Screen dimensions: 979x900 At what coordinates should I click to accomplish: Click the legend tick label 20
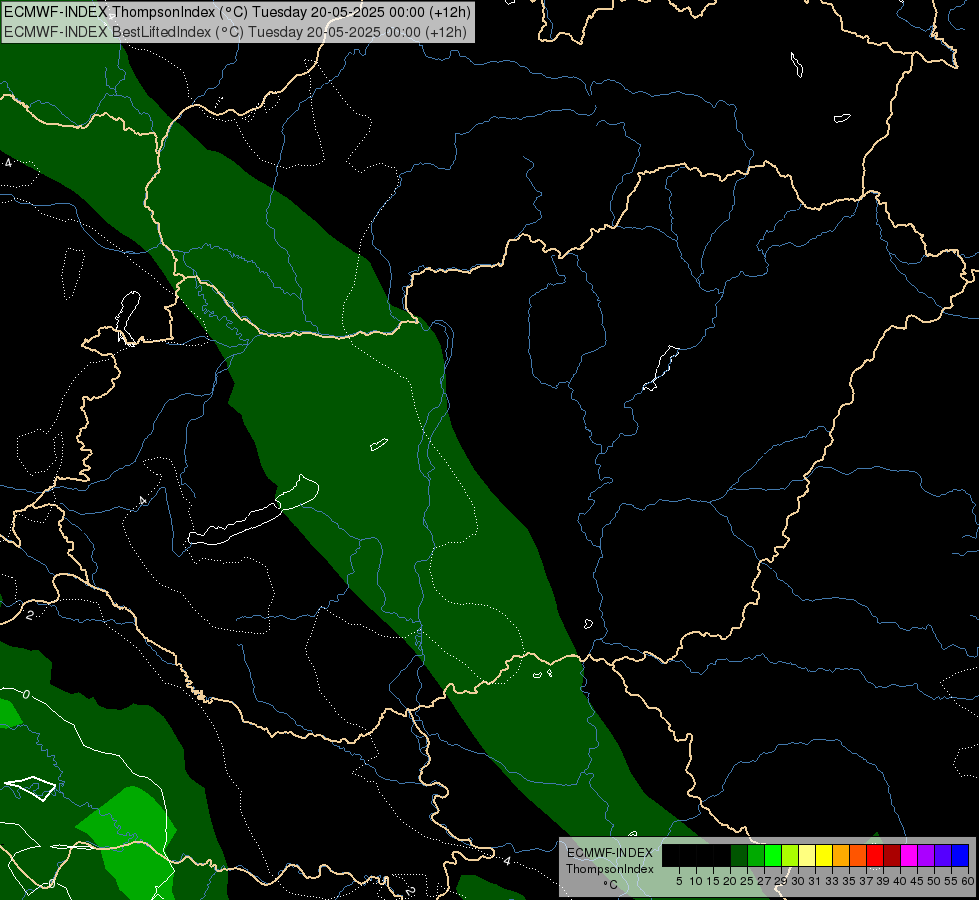[x=730, y=881]
